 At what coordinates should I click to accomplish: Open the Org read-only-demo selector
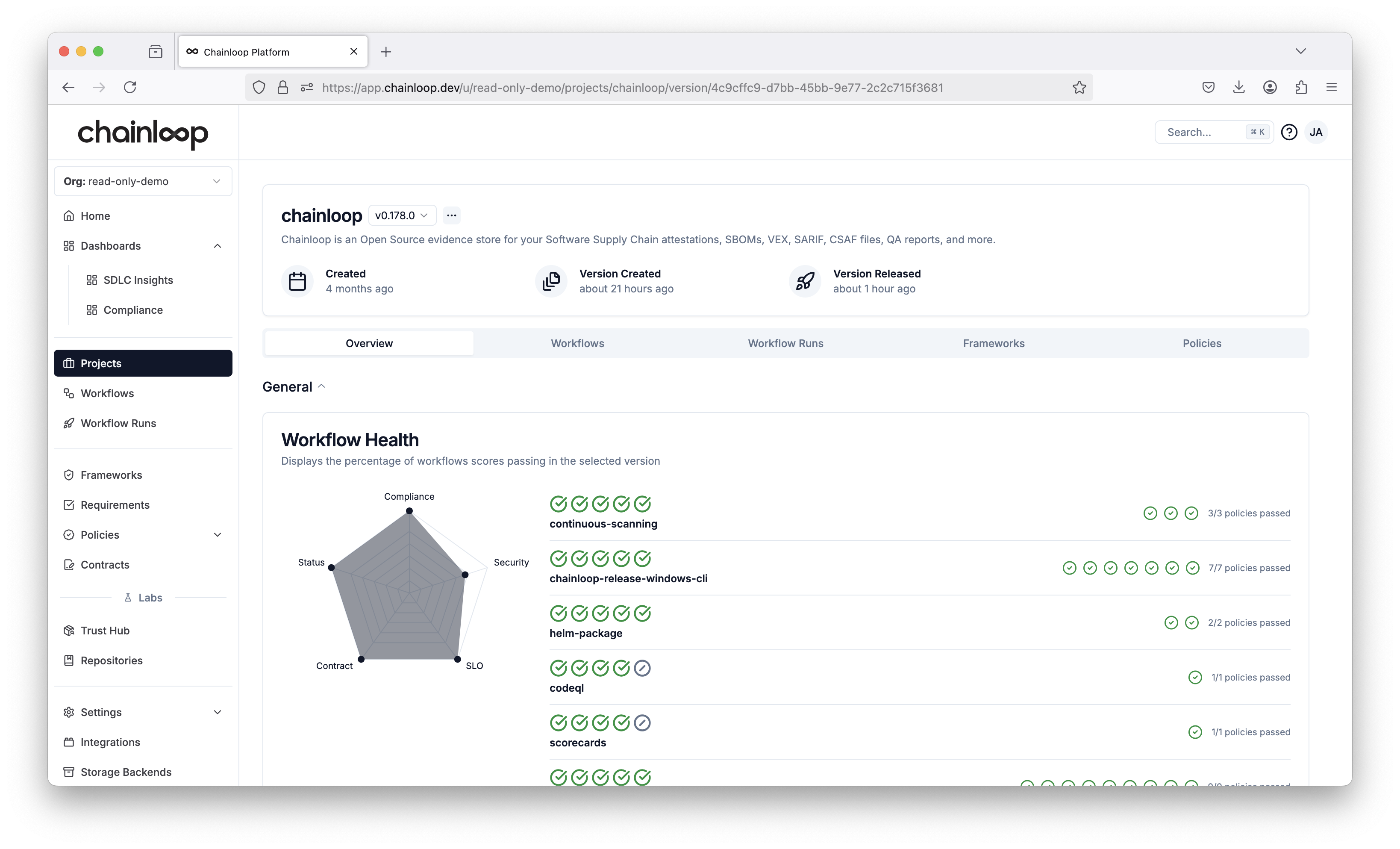click(x=143, y=181)
